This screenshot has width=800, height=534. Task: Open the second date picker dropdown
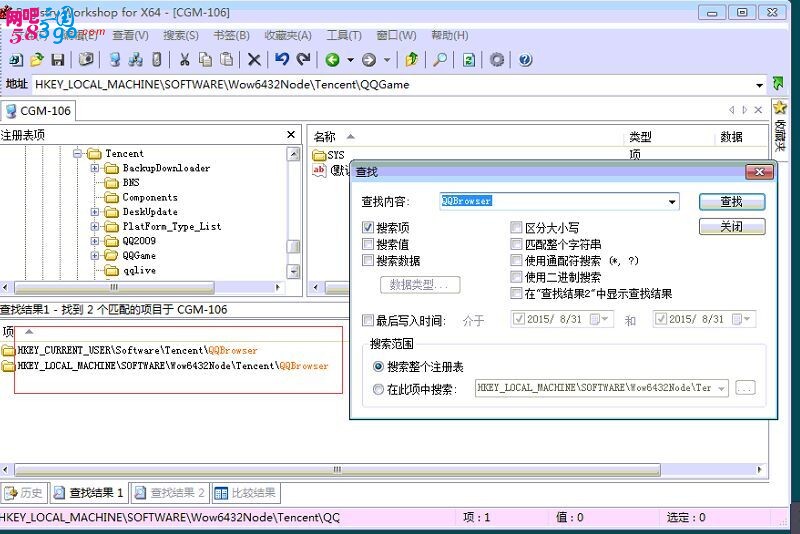pyautogui.click(x=742, y=319)
